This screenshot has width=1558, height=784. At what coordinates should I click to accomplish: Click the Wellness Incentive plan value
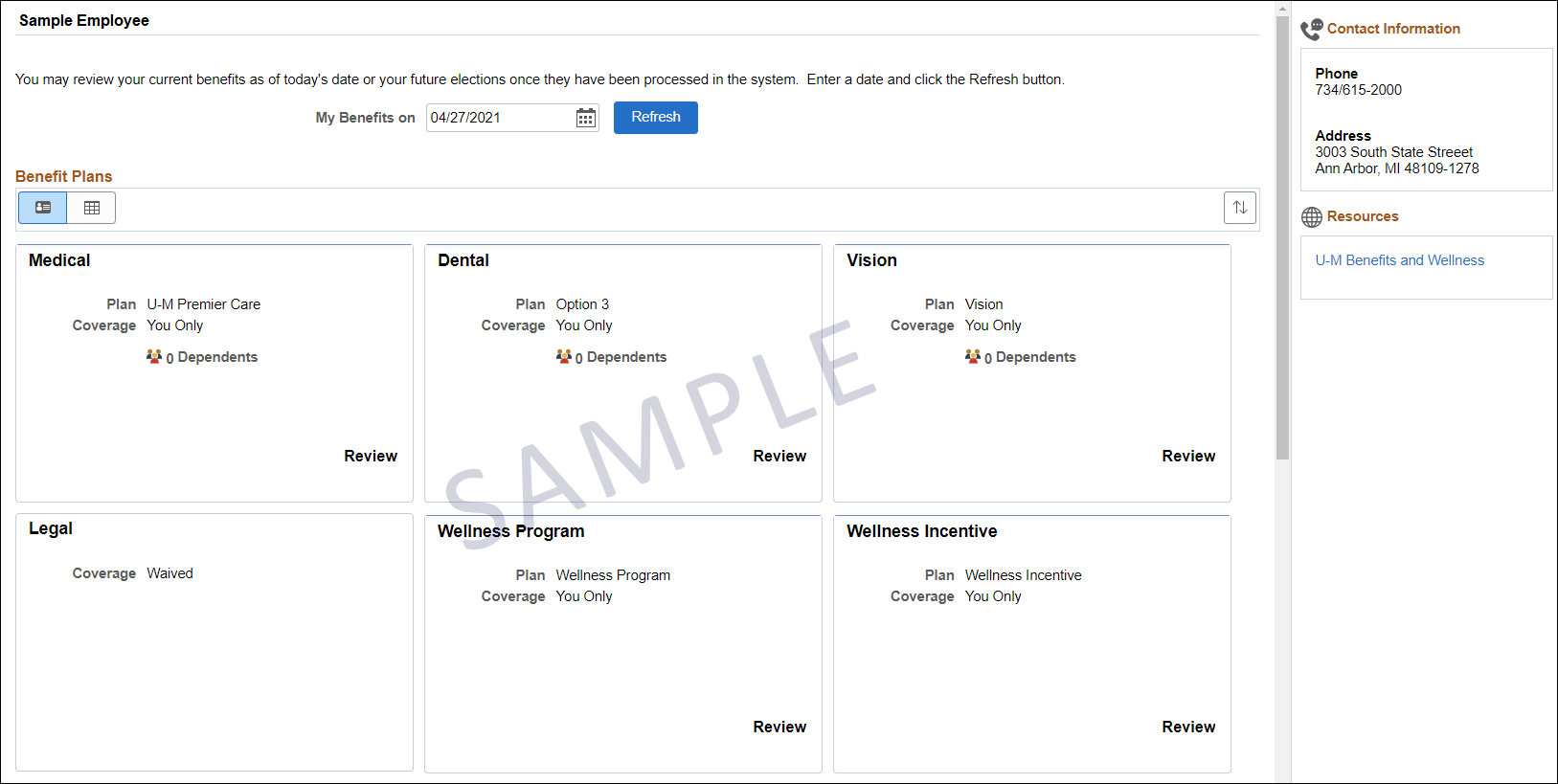click(x=1023, y=575)
